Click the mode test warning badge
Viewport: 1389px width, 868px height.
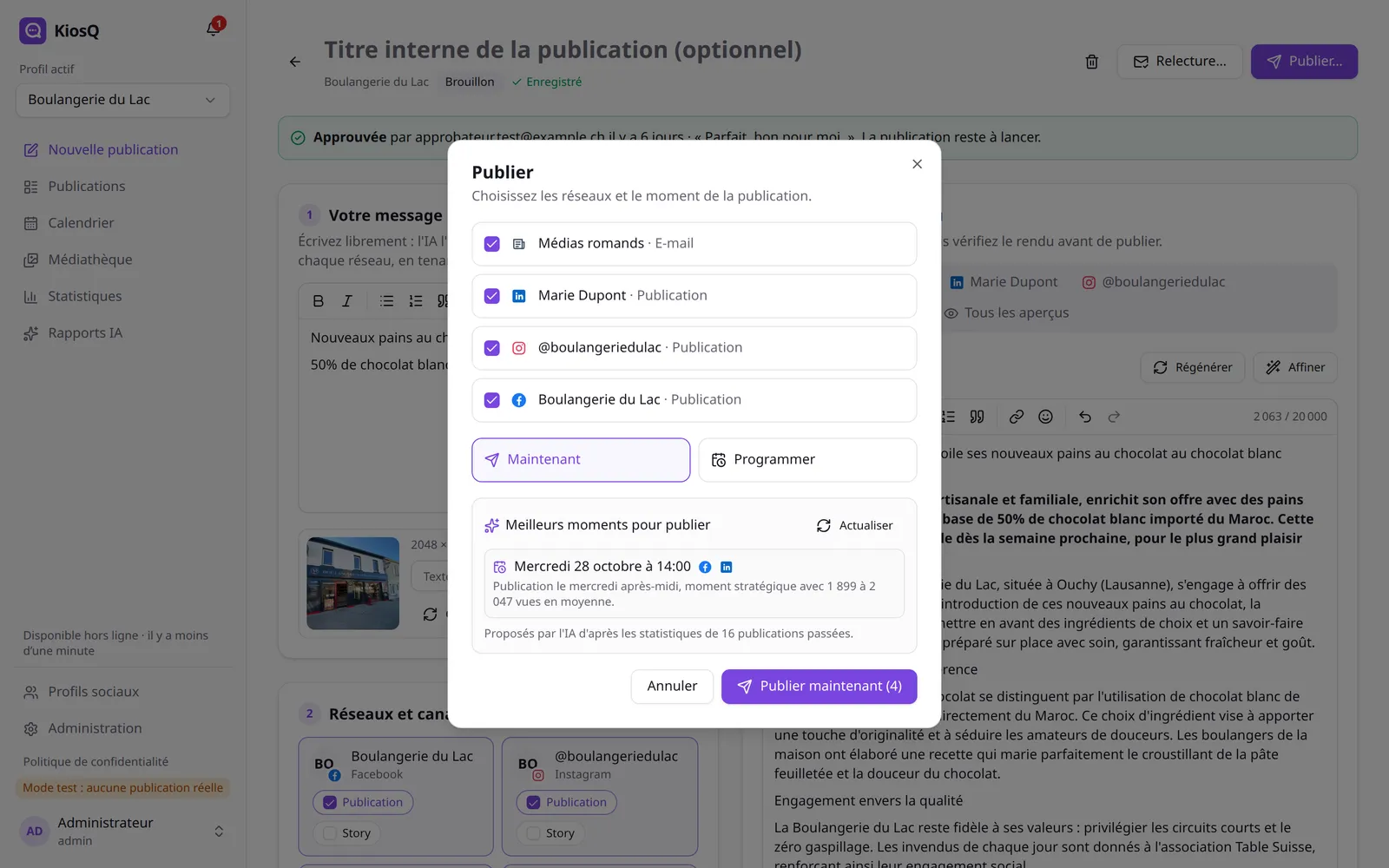tap(122, 788)
